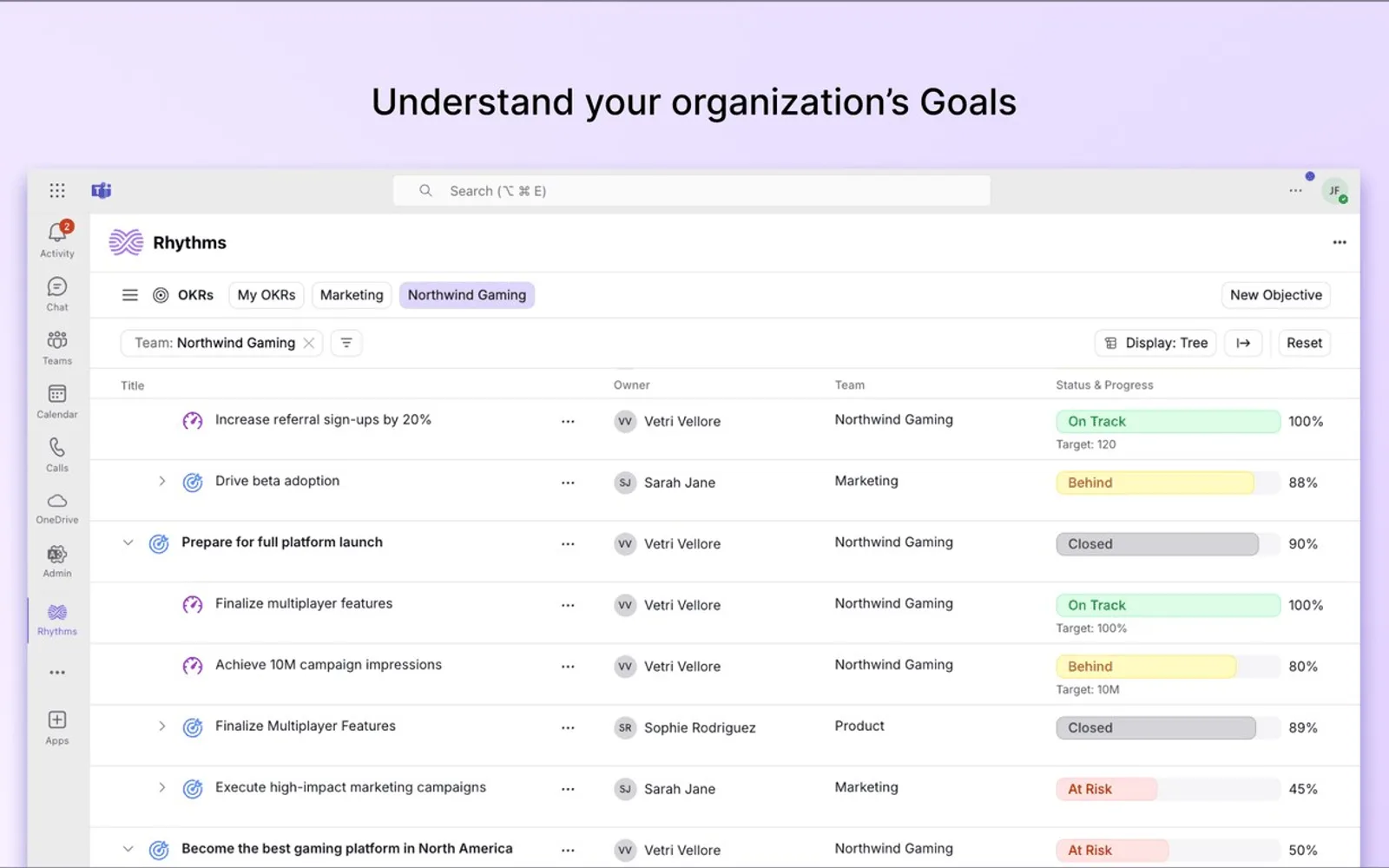Open the app launcher grid icon
This screenshot has height=868, width=1389.
point(57,191)
